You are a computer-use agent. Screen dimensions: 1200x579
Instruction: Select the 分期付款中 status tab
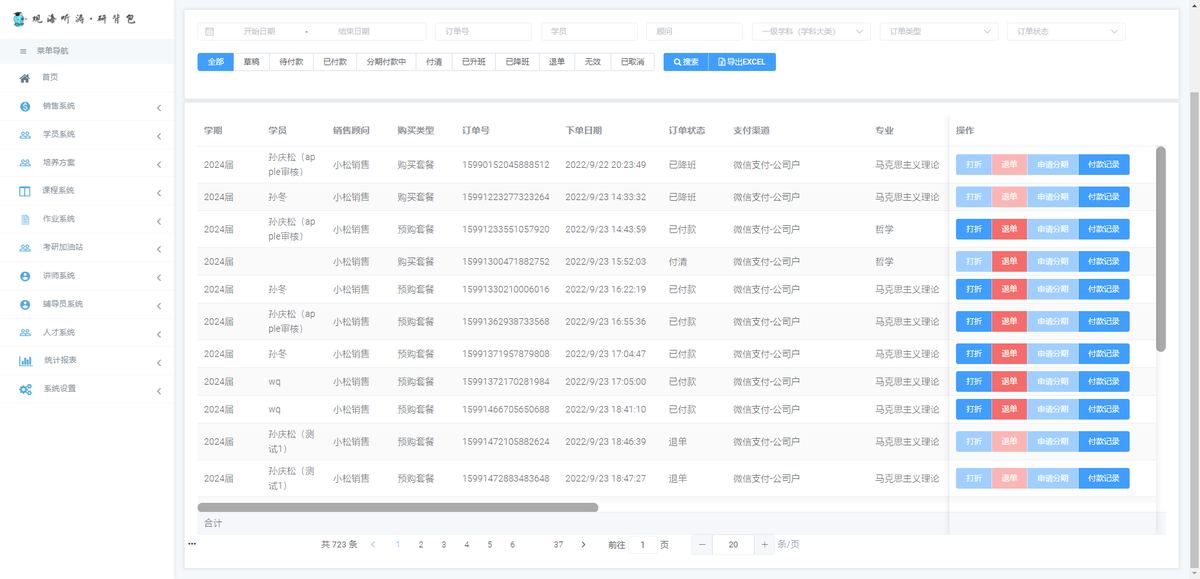pos(386,62)
